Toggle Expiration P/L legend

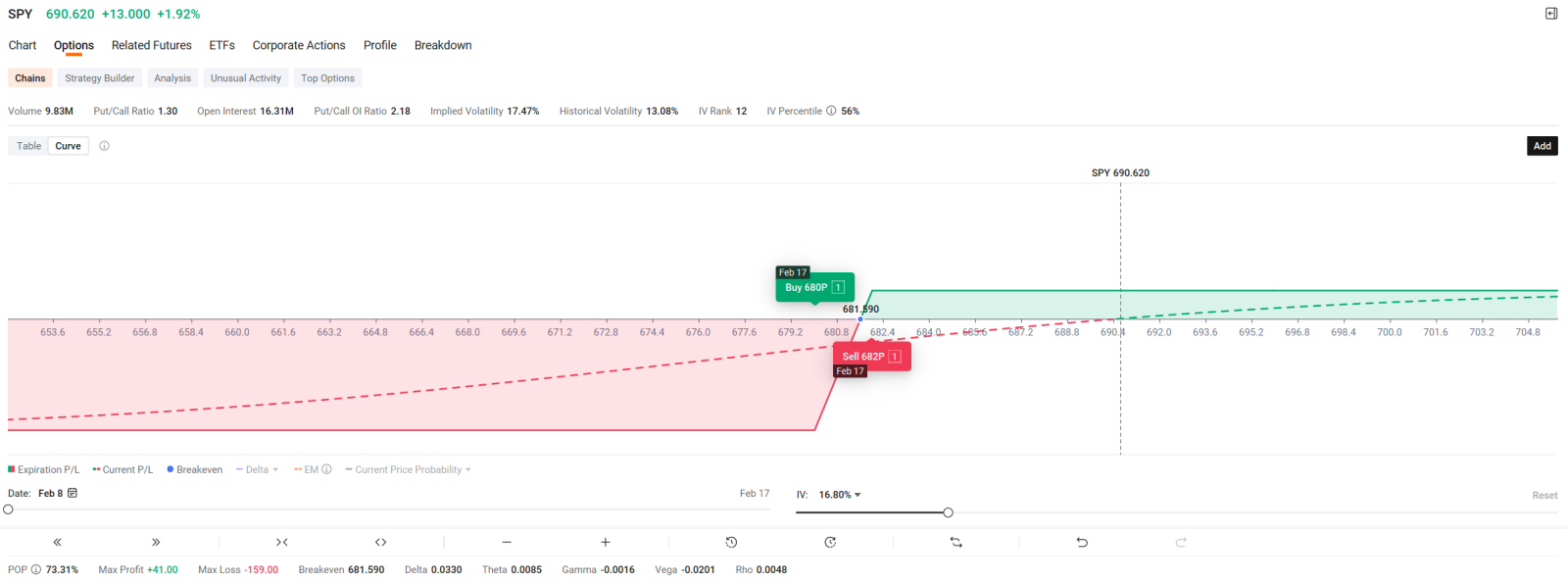click(x=44, y=469)
